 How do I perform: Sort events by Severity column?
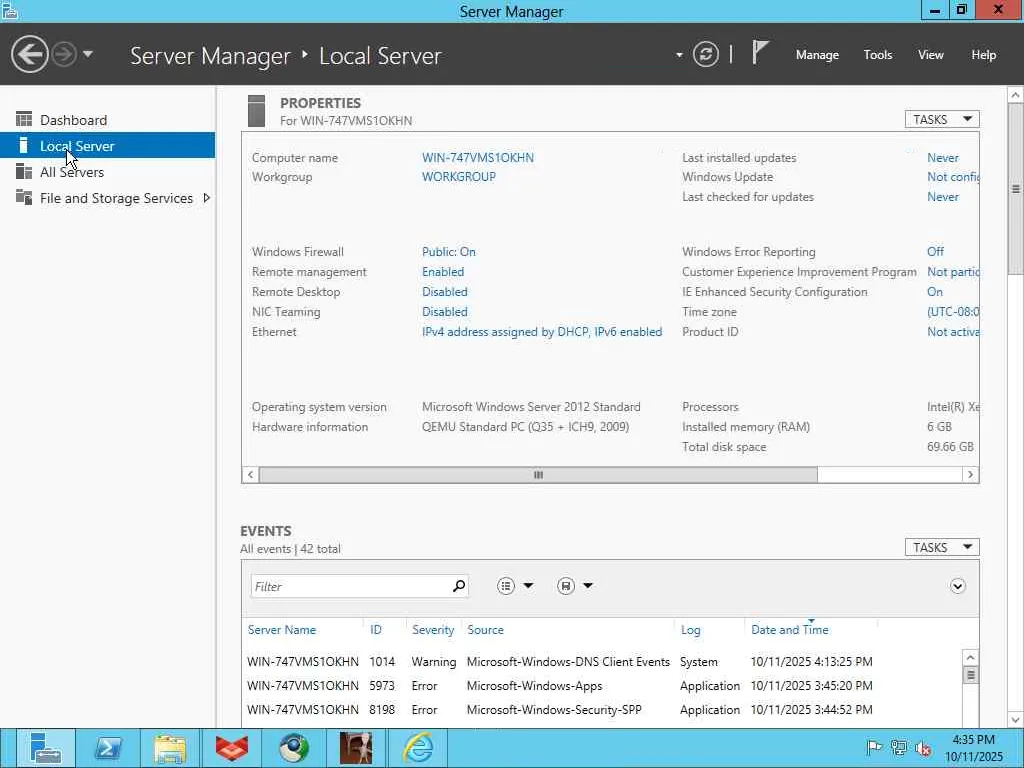tap(432, 630)
